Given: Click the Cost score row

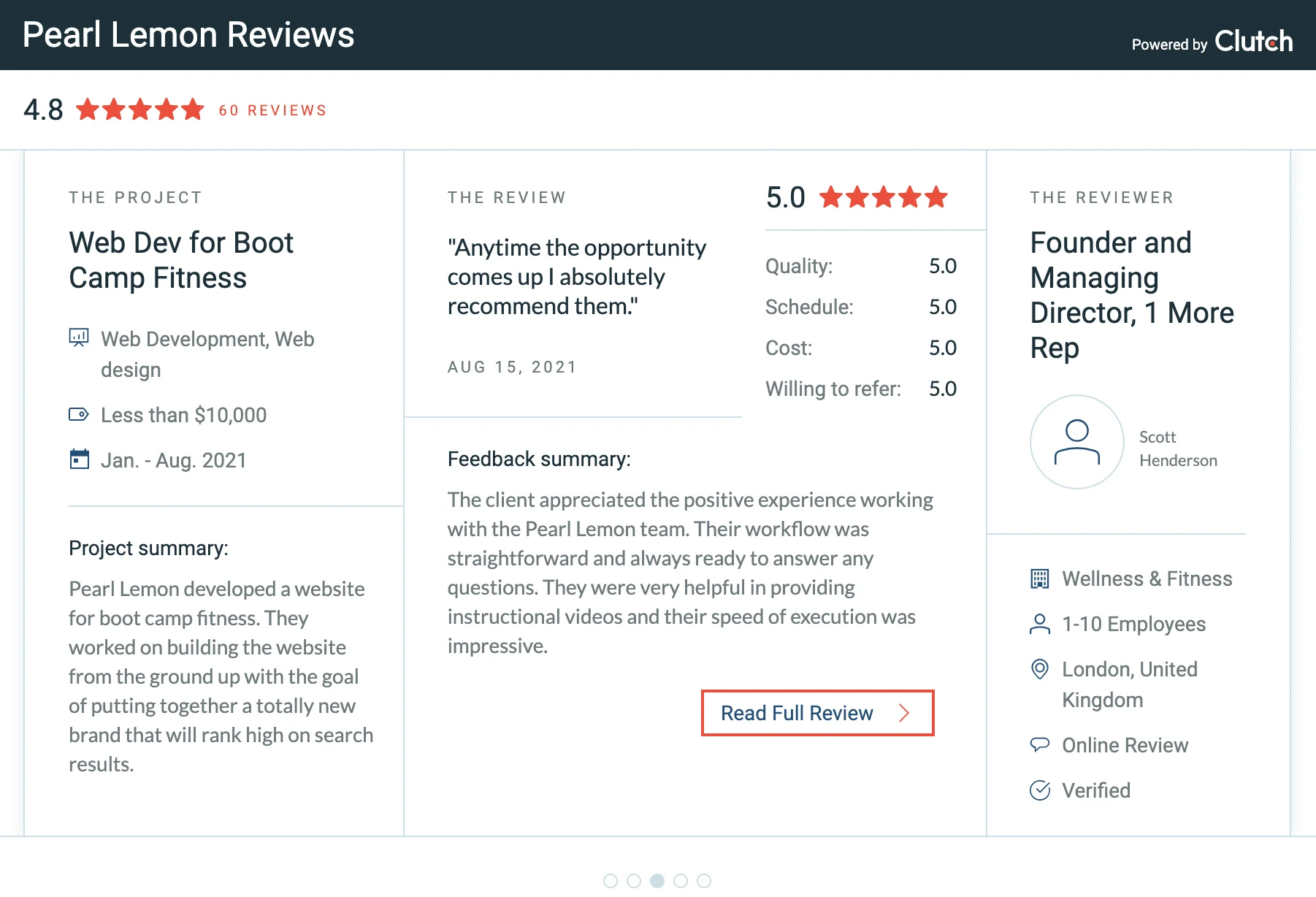Looking at the screenshot, I should (860, 348).
